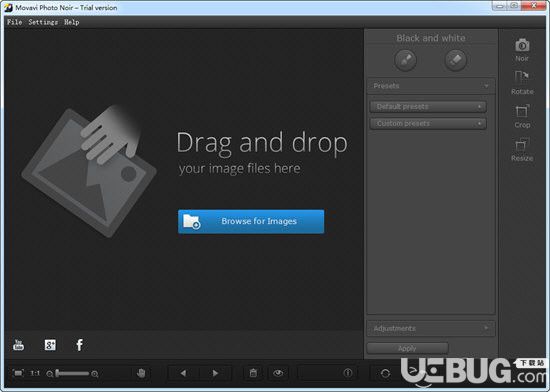The image size is (550, 392).
Task: Expand the Custom presets dropdown
Action: [428, 123]
